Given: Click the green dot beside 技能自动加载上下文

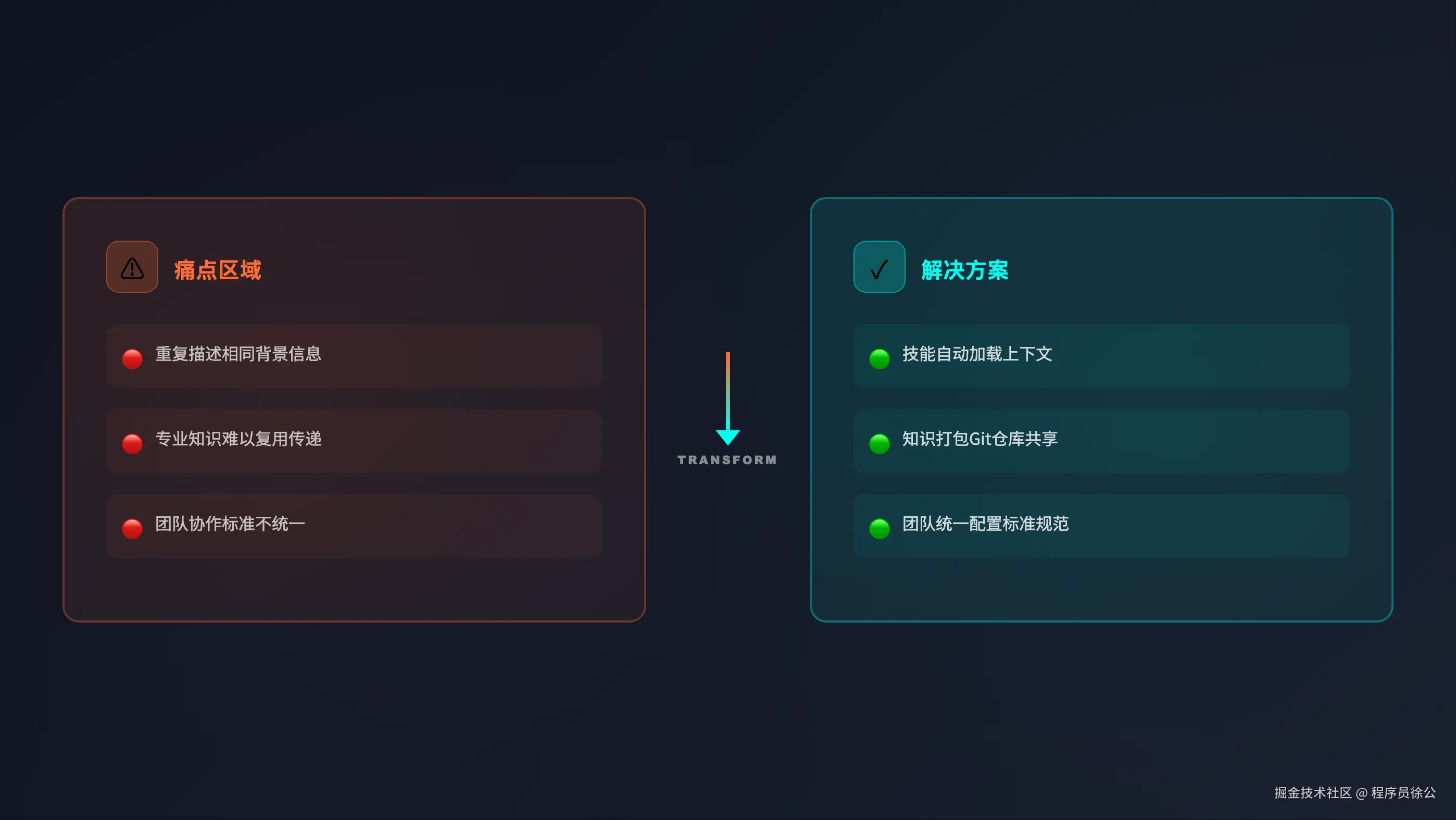Looking at the screenshot, I should point(880,358).
